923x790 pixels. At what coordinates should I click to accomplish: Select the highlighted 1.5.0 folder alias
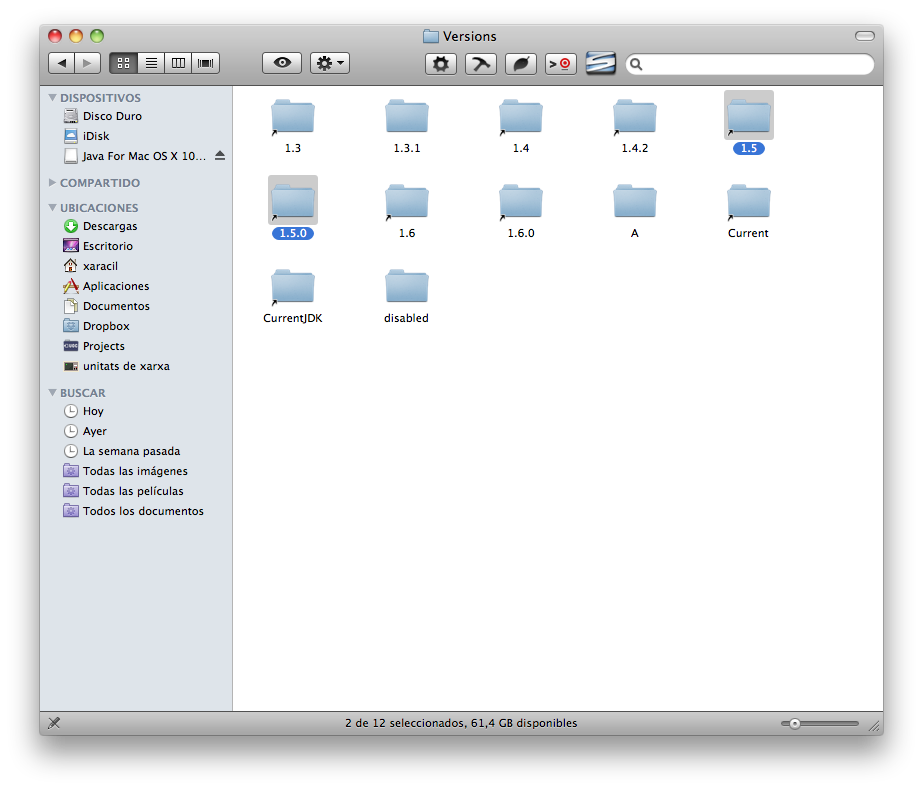[x=293, y=202]
